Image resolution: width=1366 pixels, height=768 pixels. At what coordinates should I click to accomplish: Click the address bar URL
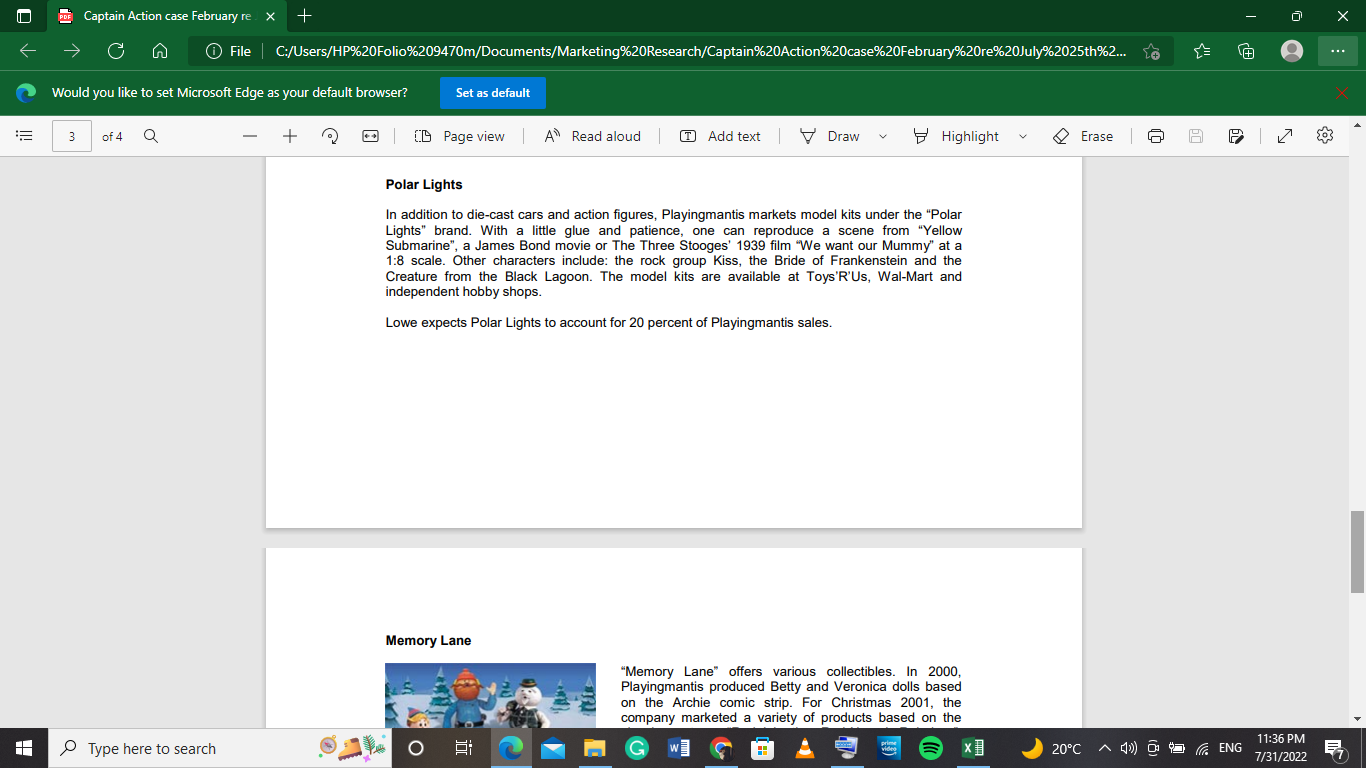pyautogui.click(x=701, y=51)
